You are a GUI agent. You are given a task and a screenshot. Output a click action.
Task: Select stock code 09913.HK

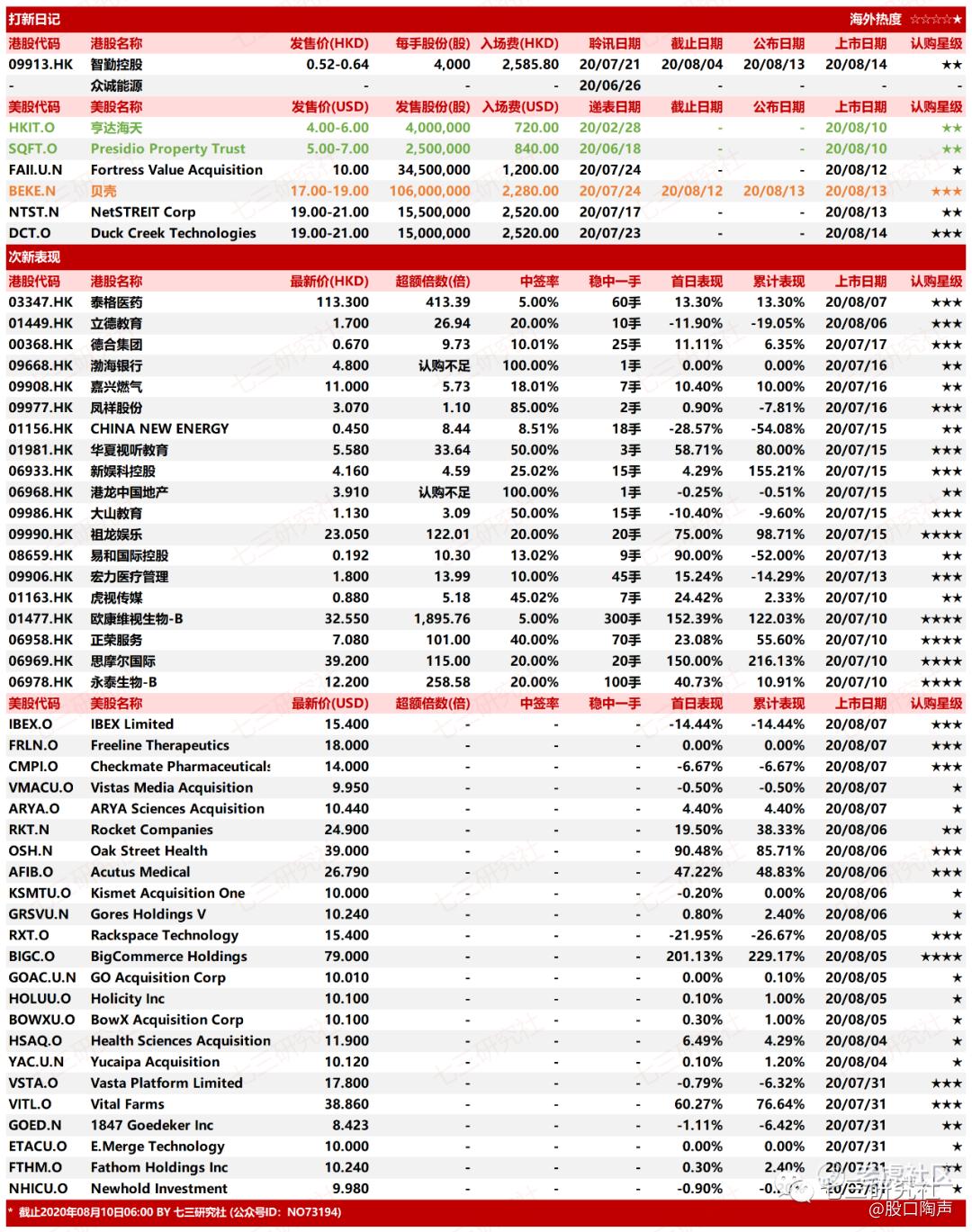40,65
